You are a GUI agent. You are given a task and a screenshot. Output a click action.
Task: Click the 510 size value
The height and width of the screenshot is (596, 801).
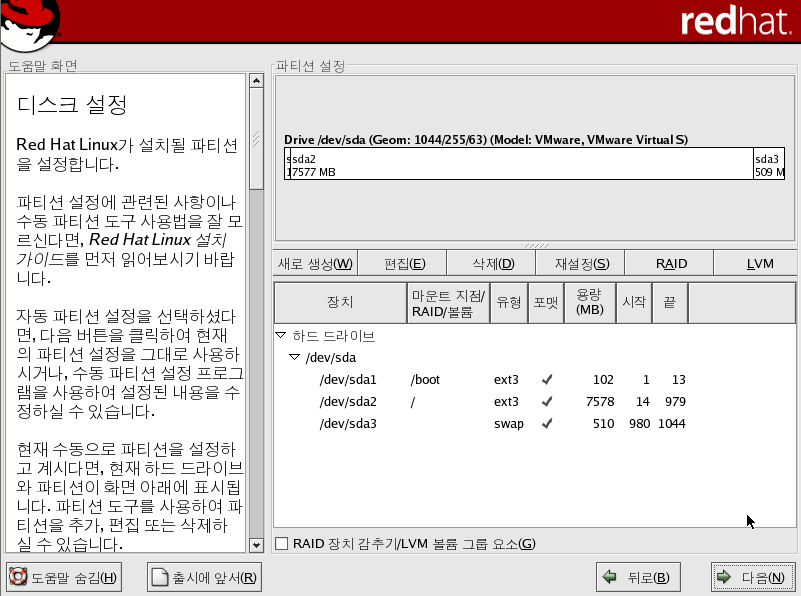pyautogui.click(x=603, y=424)
